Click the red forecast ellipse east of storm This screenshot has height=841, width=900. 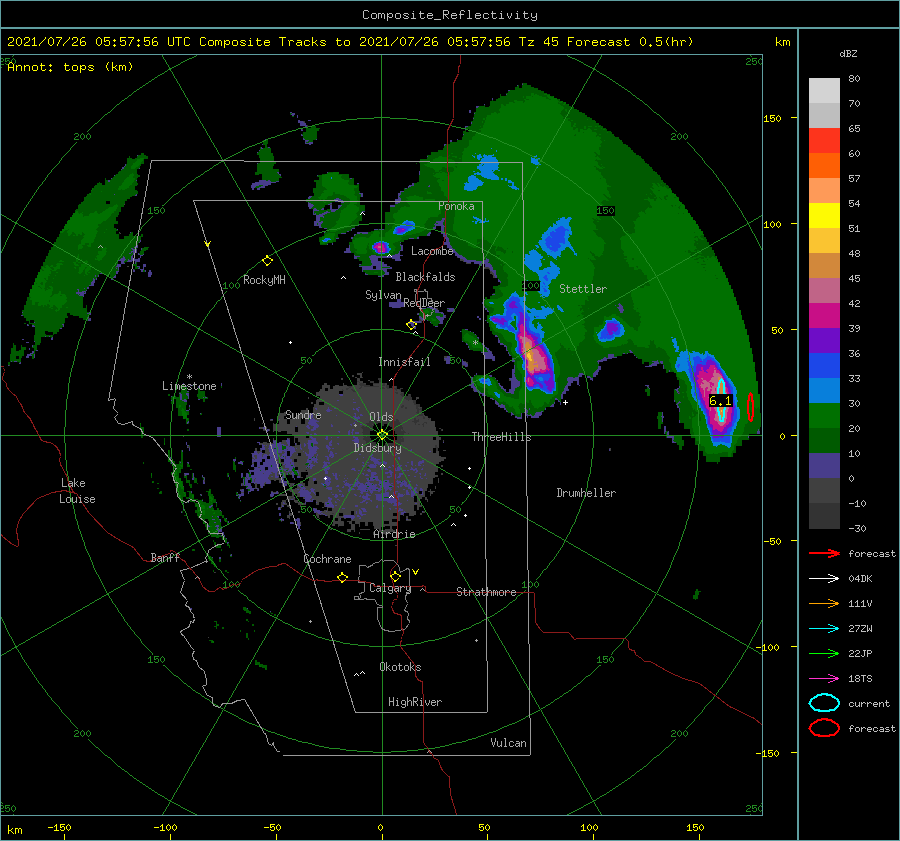pos(750,406)
